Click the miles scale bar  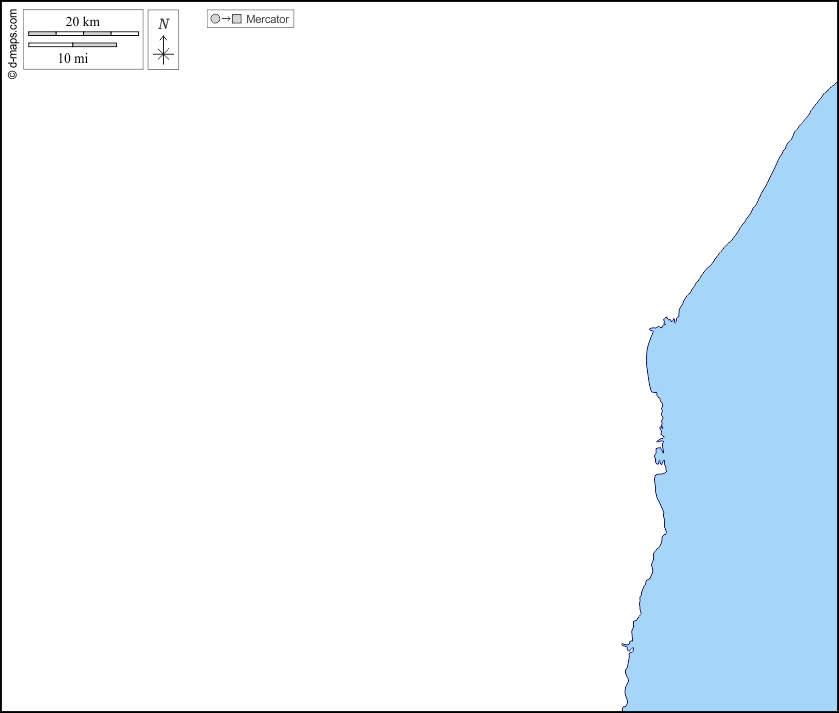[x=72, y=45]
